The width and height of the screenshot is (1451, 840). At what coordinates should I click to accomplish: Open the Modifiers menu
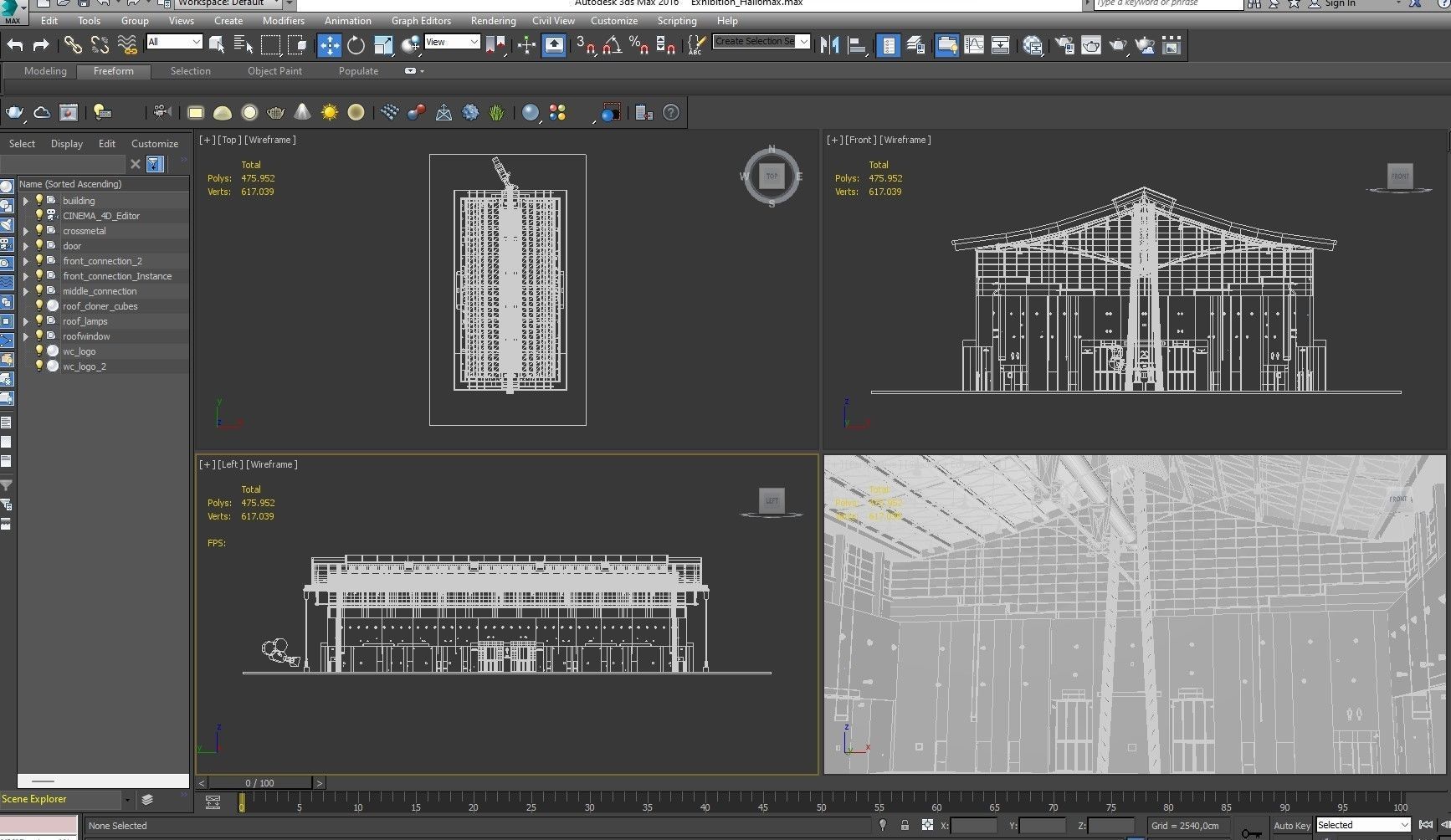click(x=284, y=21)
